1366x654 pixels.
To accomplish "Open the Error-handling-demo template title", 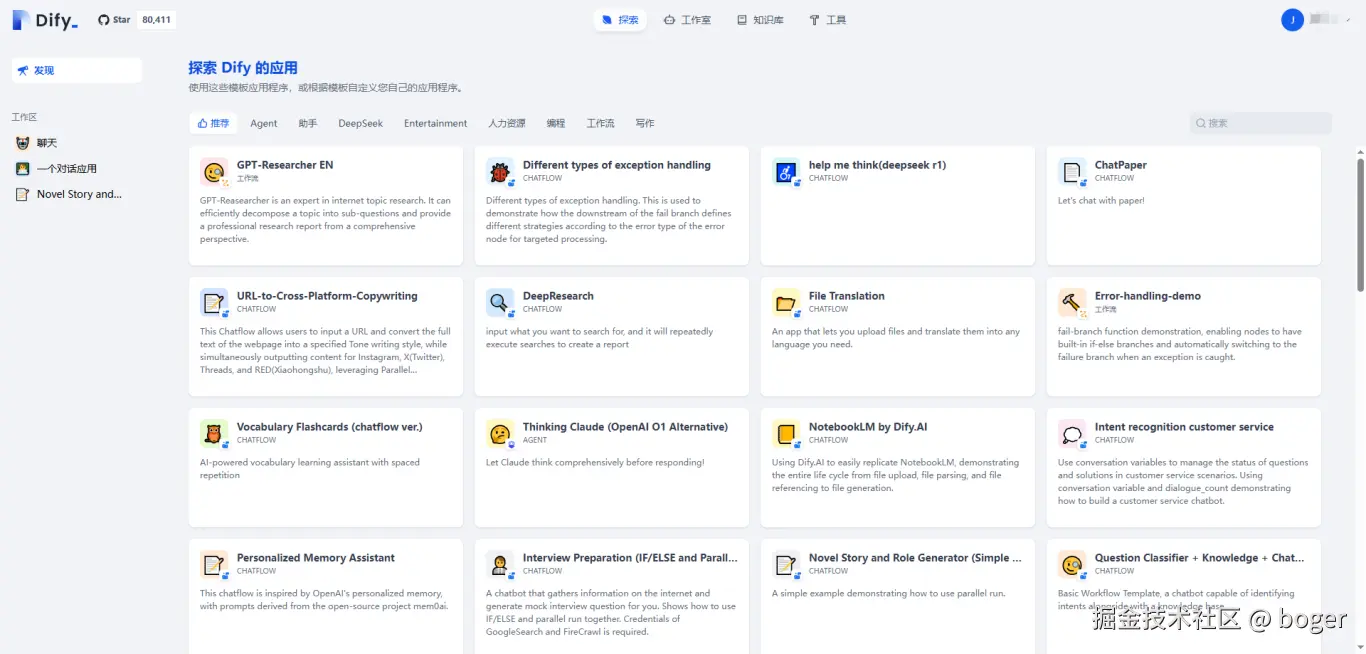I will 1148,296.
